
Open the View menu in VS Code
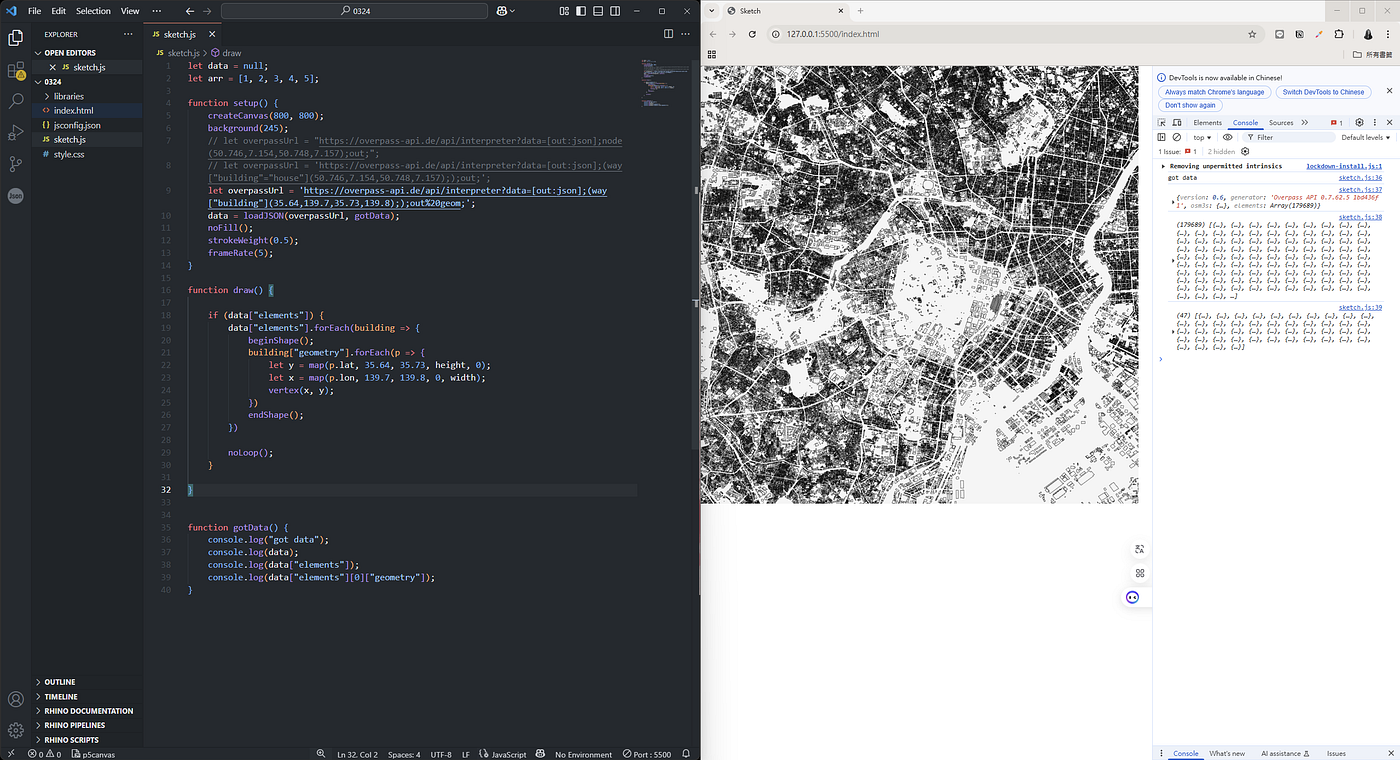(x=130, y=11)
